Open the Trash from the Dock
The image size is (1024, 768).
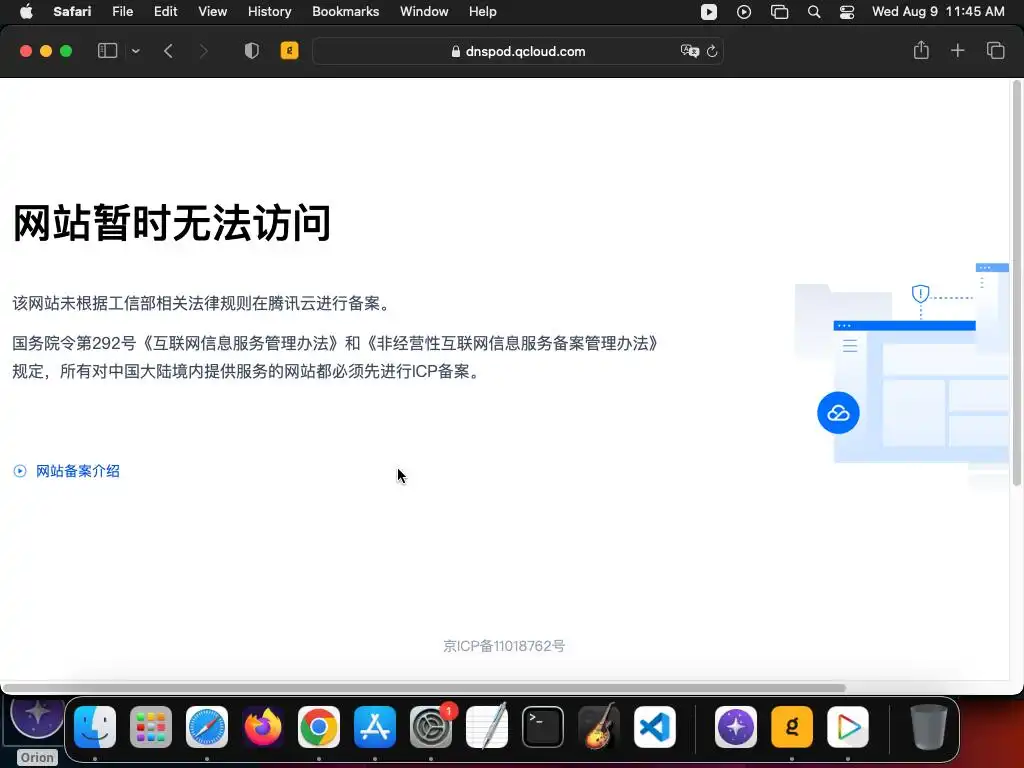pyautogui.click(x=929, y=726)
